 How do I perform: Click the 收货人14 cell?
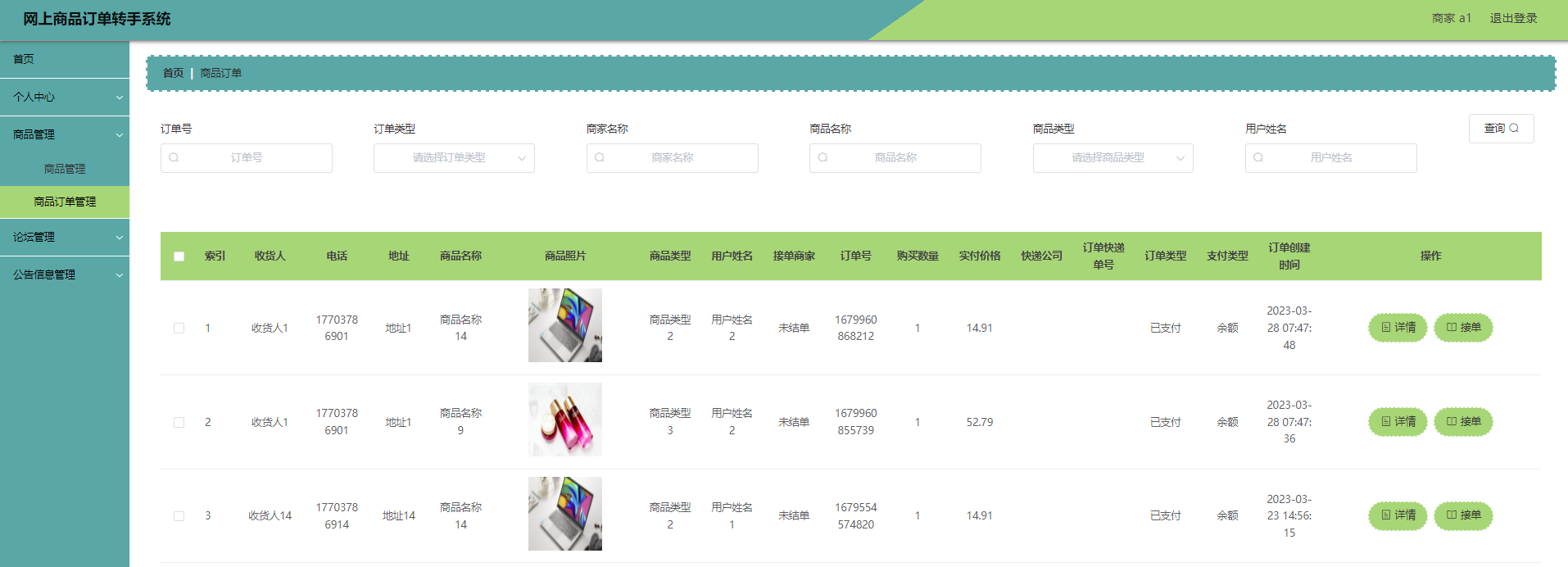[x=270, y=515]
